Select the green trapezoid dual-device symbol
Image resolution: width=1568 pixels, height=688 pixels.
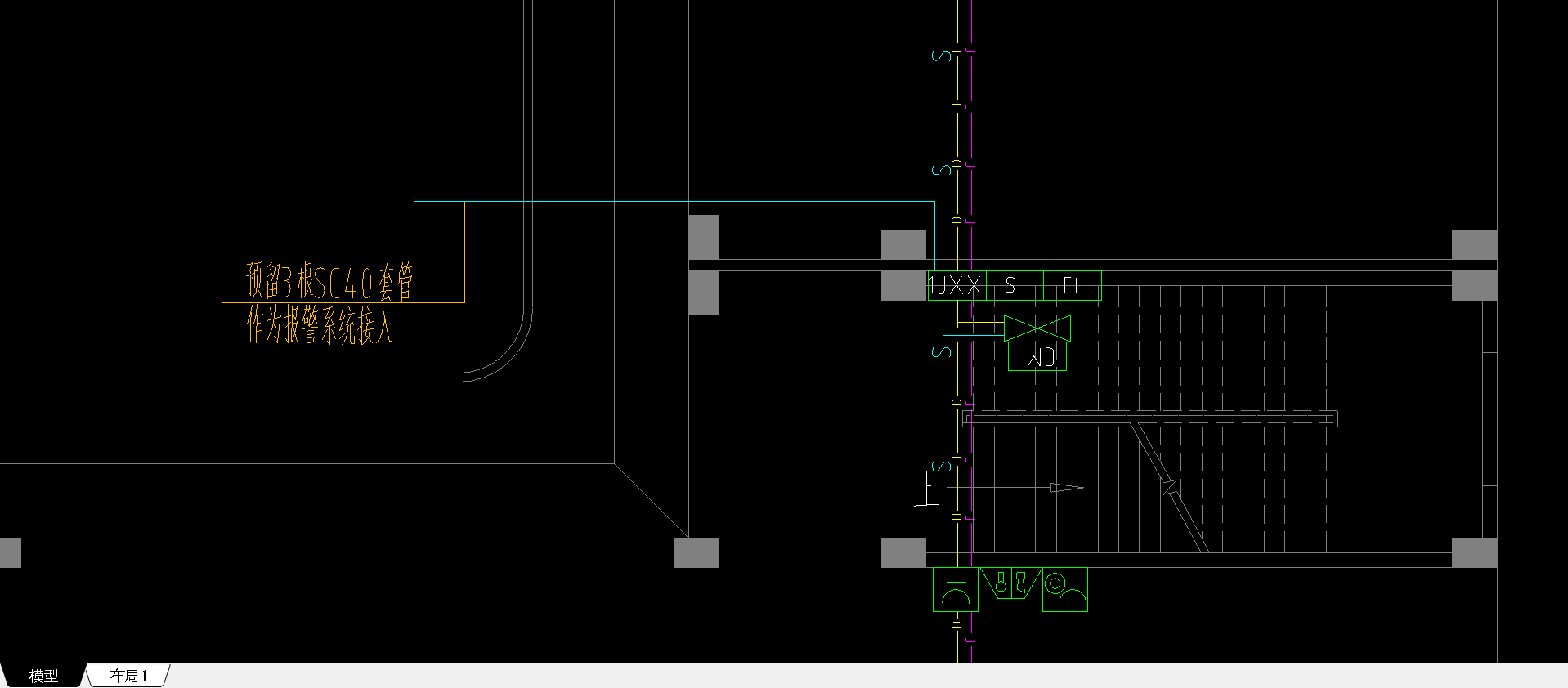point(1010,583)
